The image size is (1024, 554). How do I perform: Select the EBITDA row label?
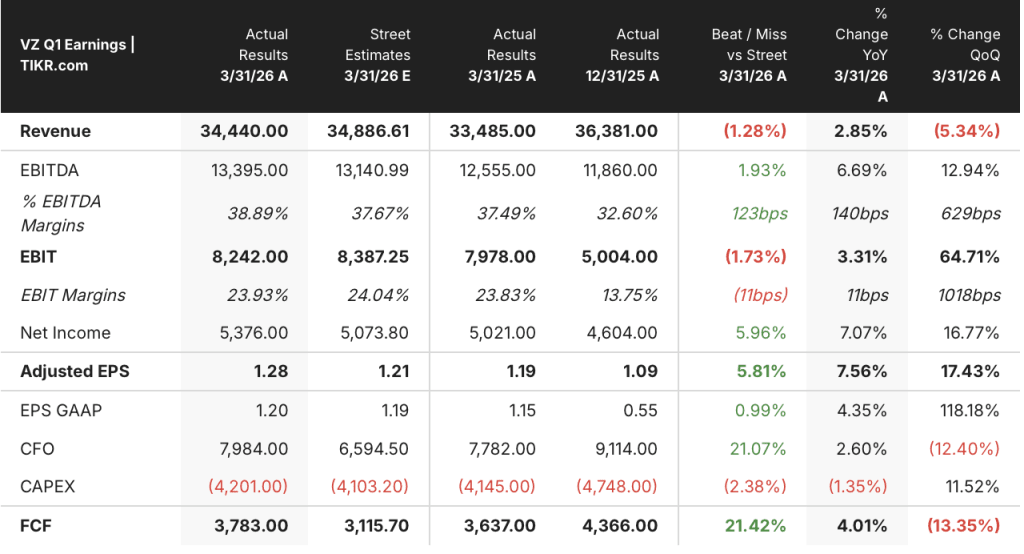pos(50,171)
